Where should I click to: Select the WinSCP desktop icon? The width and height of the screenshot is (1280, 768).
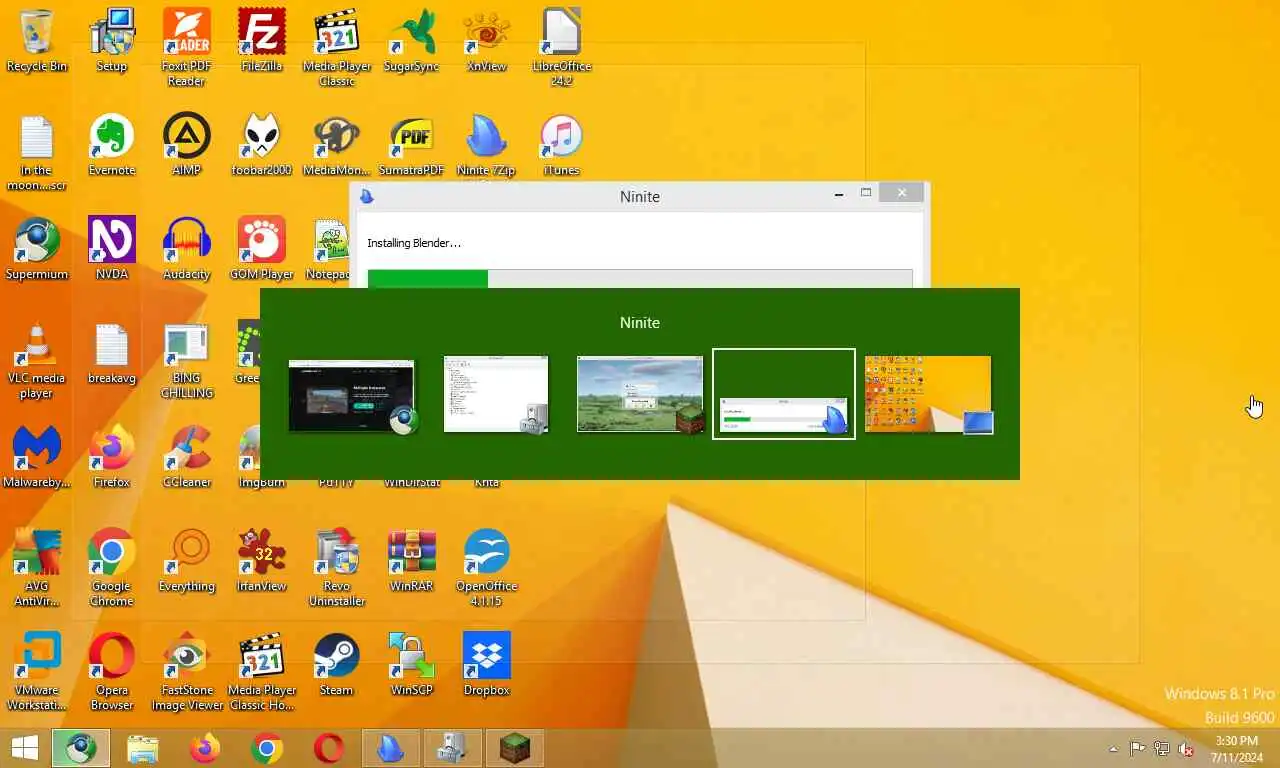pyautogui.click(x=412, y=664)
